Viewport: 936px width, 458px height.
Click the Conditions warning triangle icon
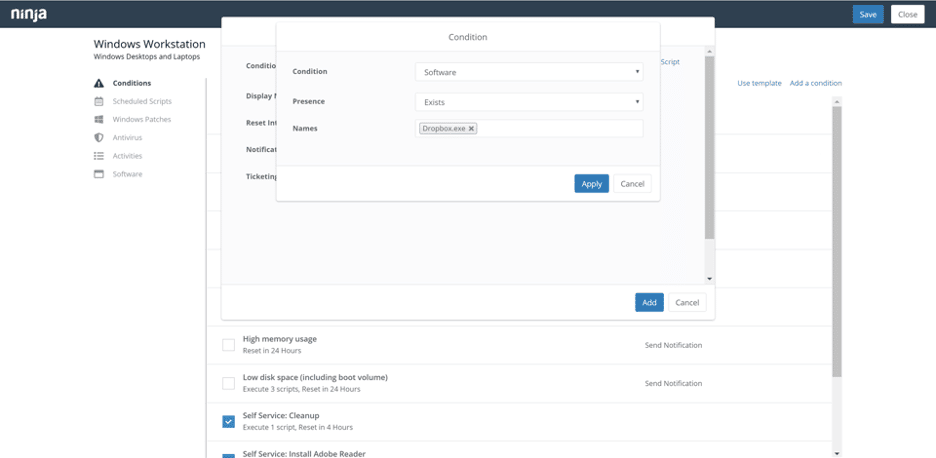pos(99,84)
